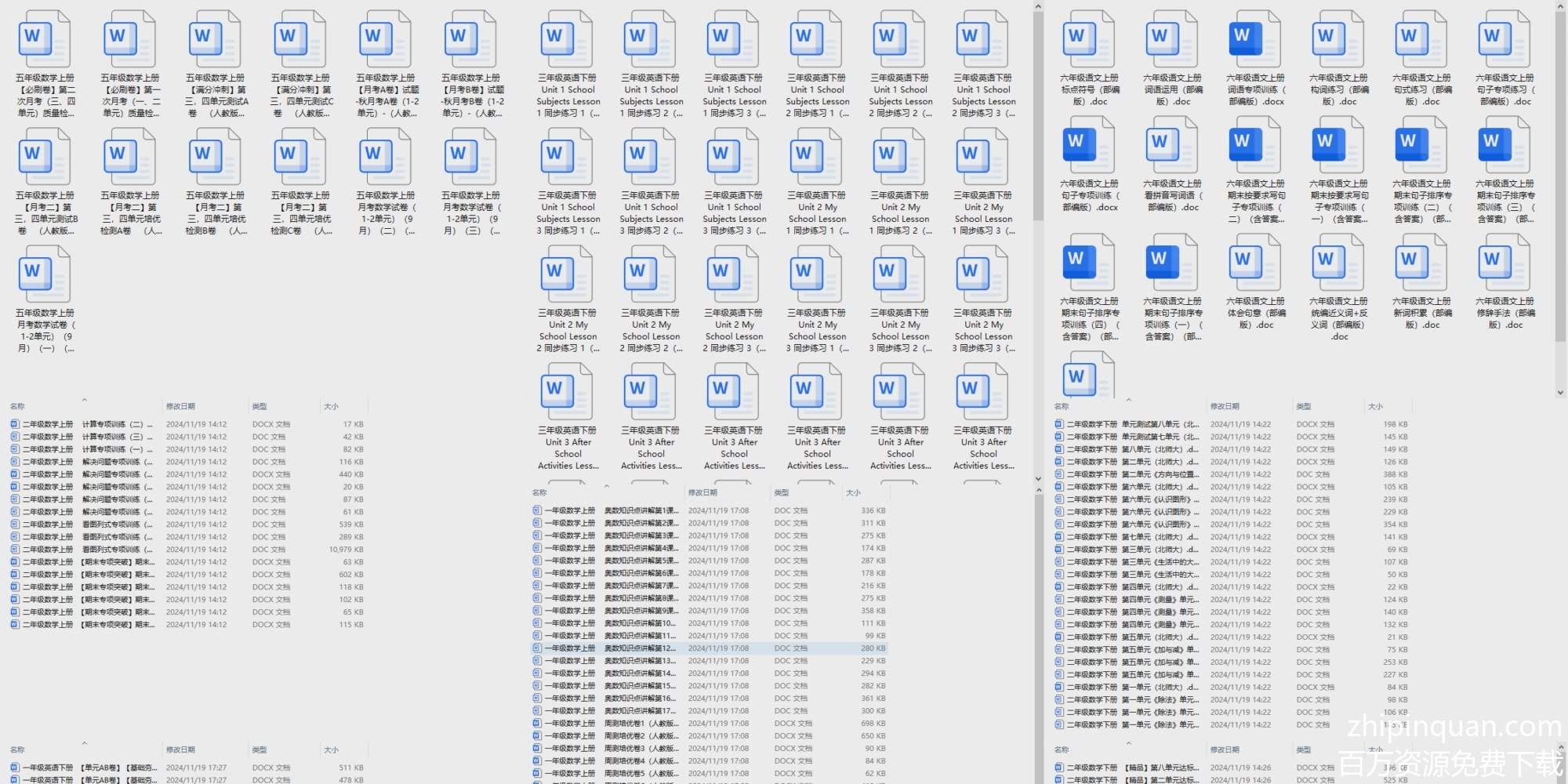Viewport: 1568px width, 784px height.
Task: Sort 二年级数学下册 list by 大小 header
Action: [1375, 407]
